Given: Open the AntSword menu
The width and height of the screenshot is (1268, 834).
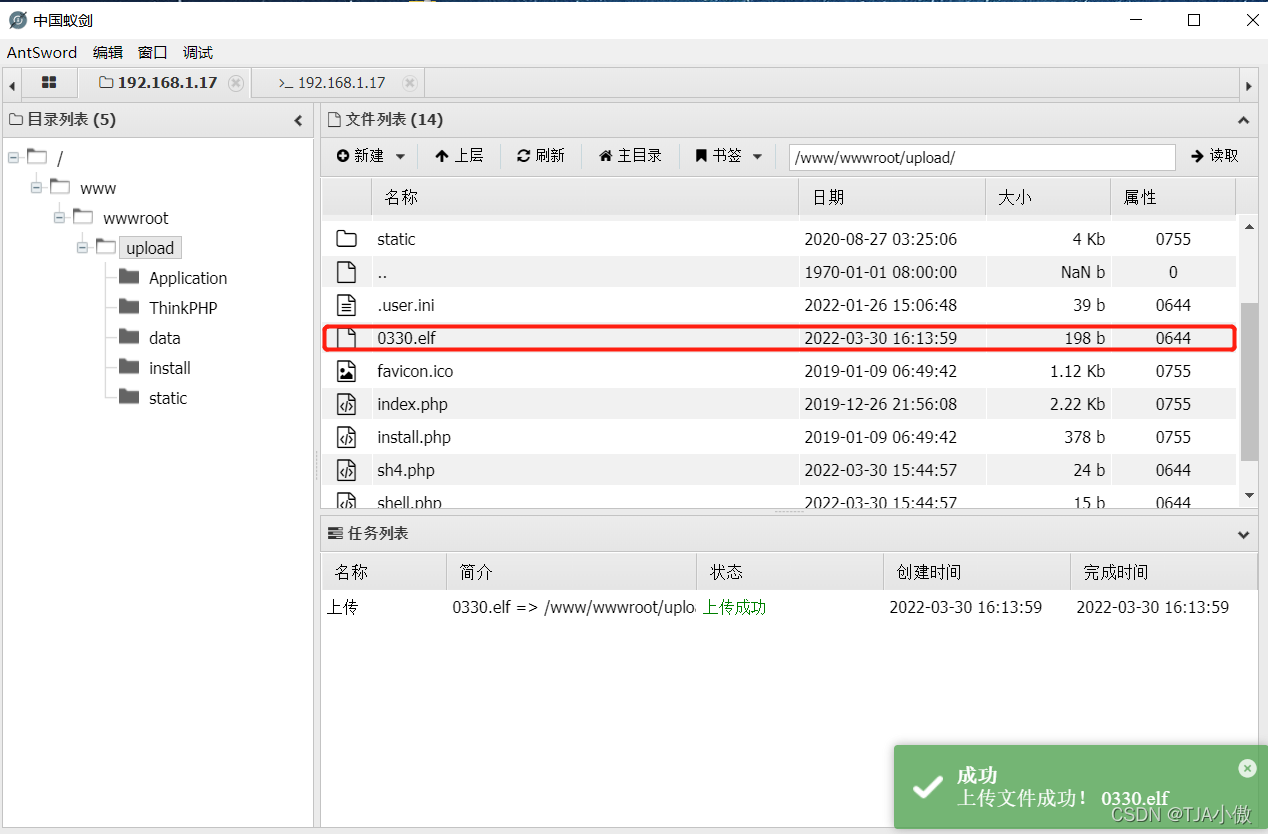Looking at the screenshot, I should pyautogui.click(x=42, y=53).
